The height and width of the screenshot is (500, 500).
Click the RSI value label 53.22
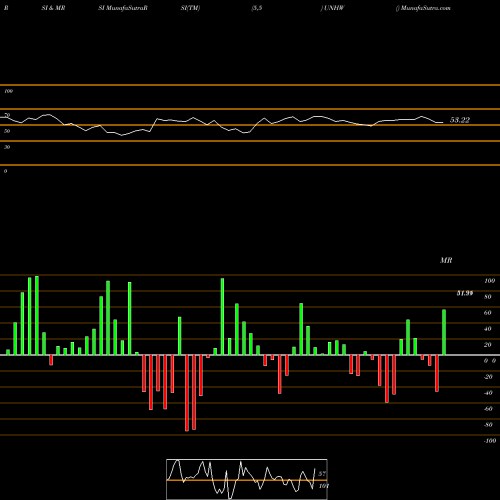click(x=460, y=120)
